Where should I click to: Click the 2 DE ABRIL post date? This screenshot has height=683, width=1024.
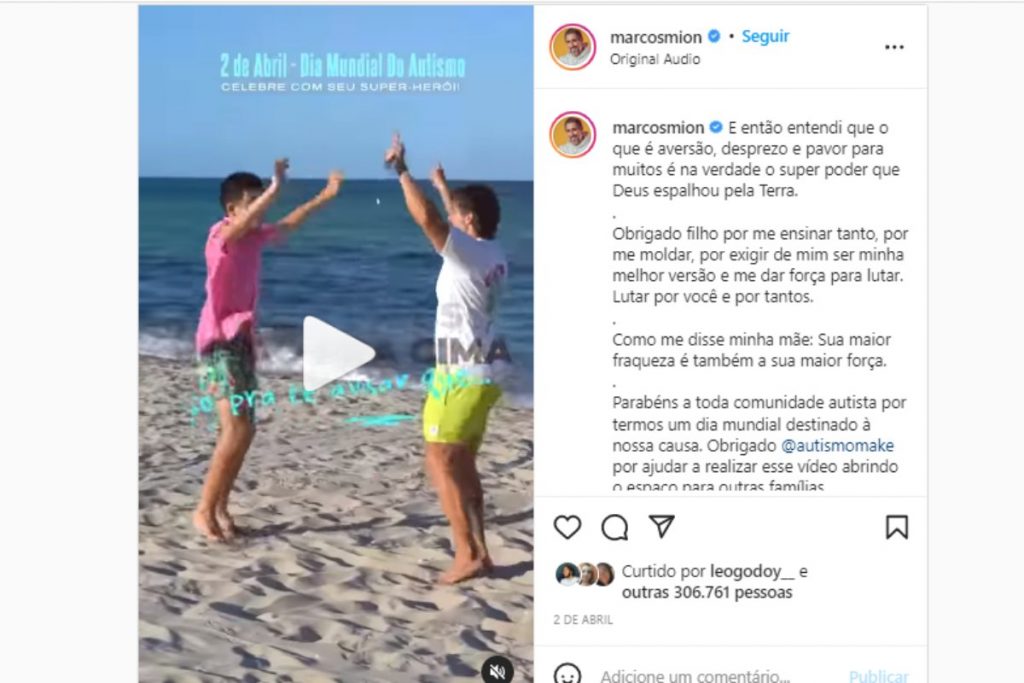[583, 620]
